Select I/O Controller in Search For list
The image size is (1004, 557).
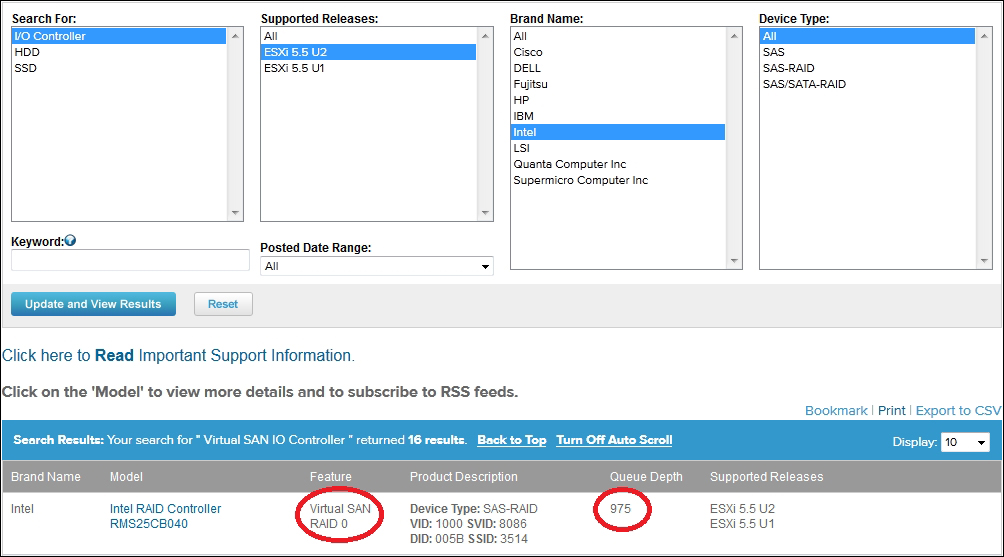pos(119,36)
